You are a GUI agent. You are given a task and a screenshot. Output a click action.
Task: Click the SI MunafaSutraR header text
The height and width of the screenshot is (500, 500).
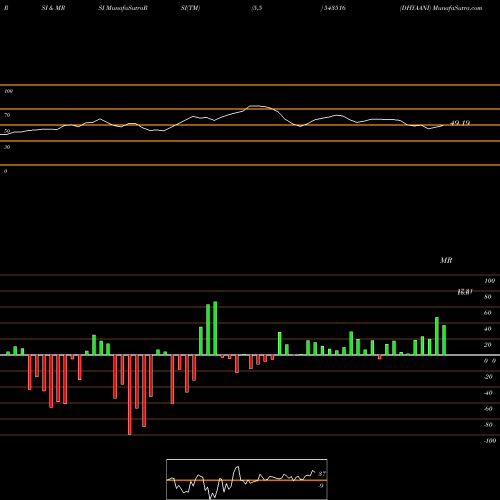123,8
